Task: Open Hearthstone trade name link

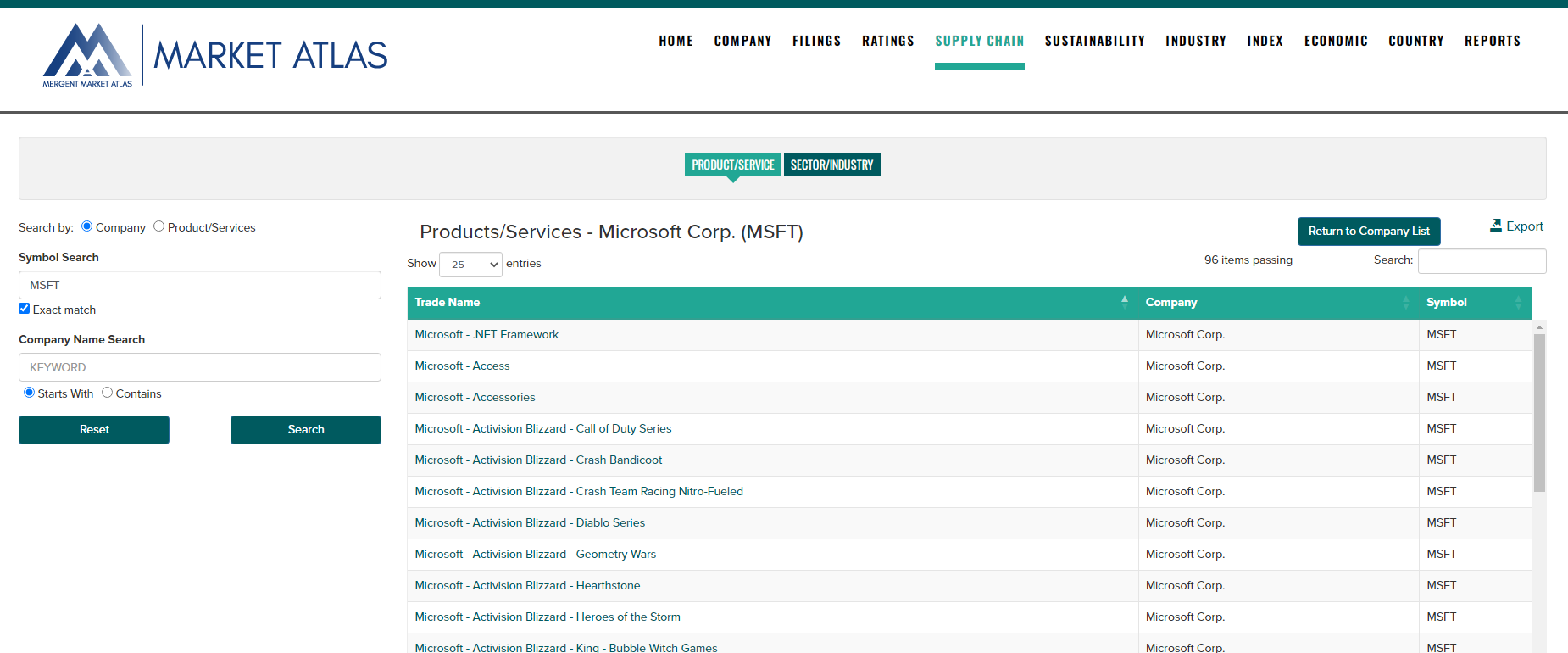Action: point(527,585)
